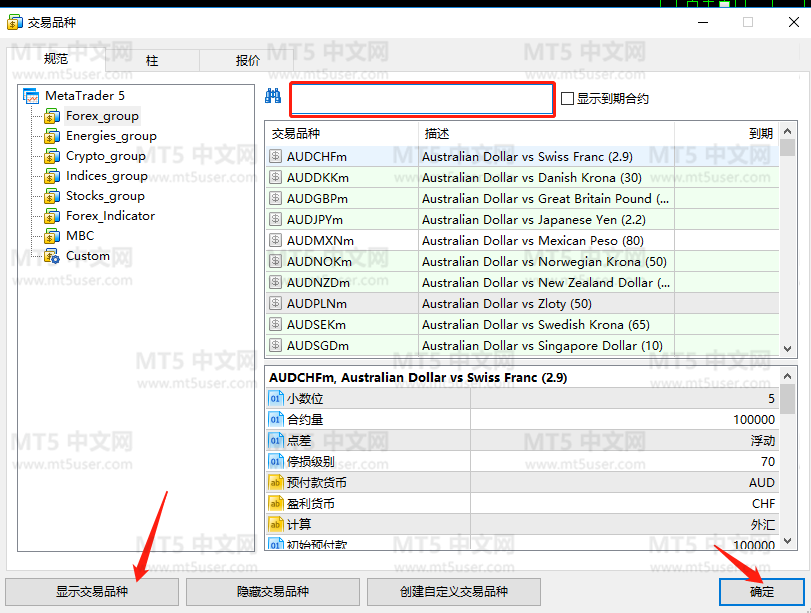Click the symbol list scroll down arrow

(788, 349)
